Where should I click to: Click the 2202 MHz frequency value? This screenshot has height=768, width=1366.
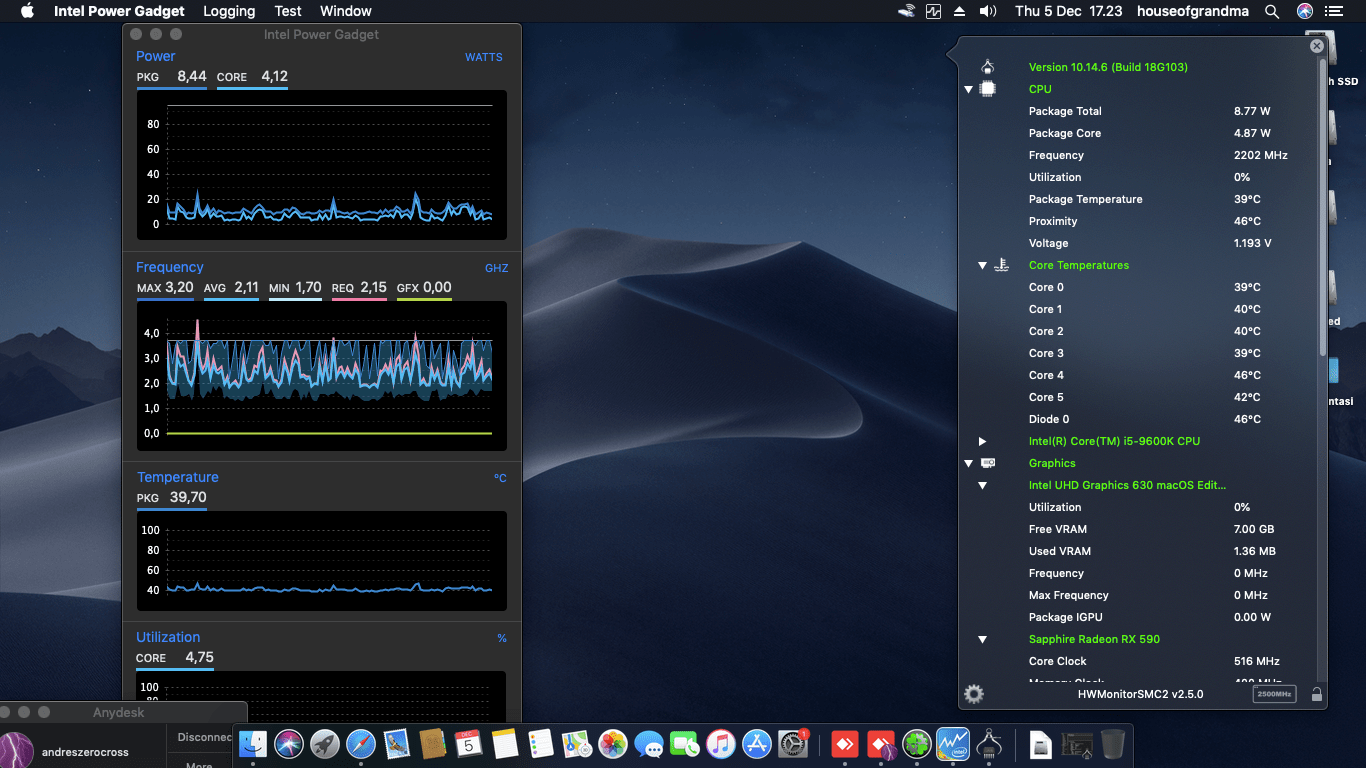1261,155
